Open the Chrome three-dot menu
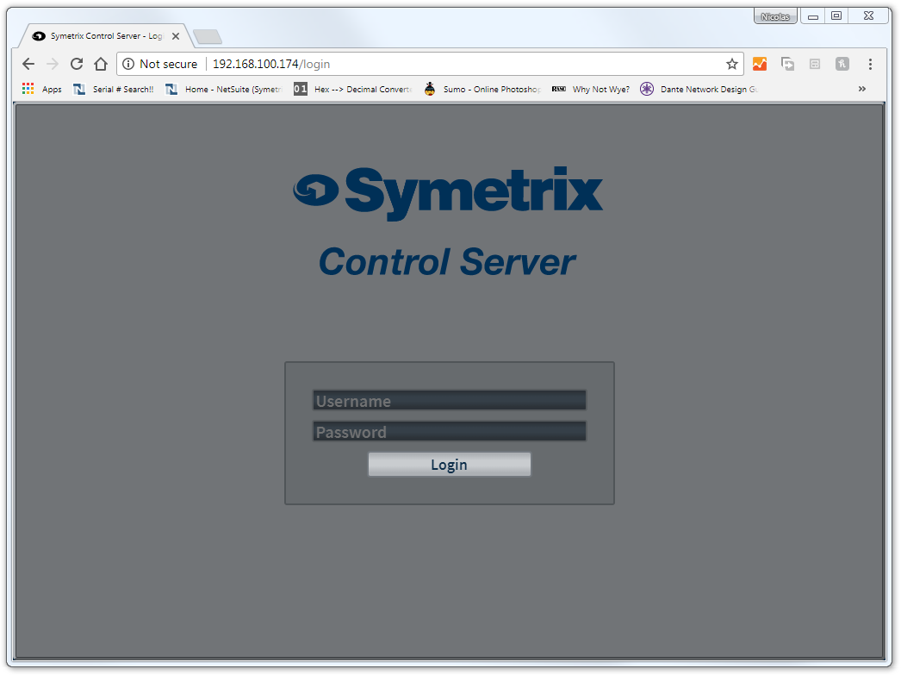 coord(870,64)
